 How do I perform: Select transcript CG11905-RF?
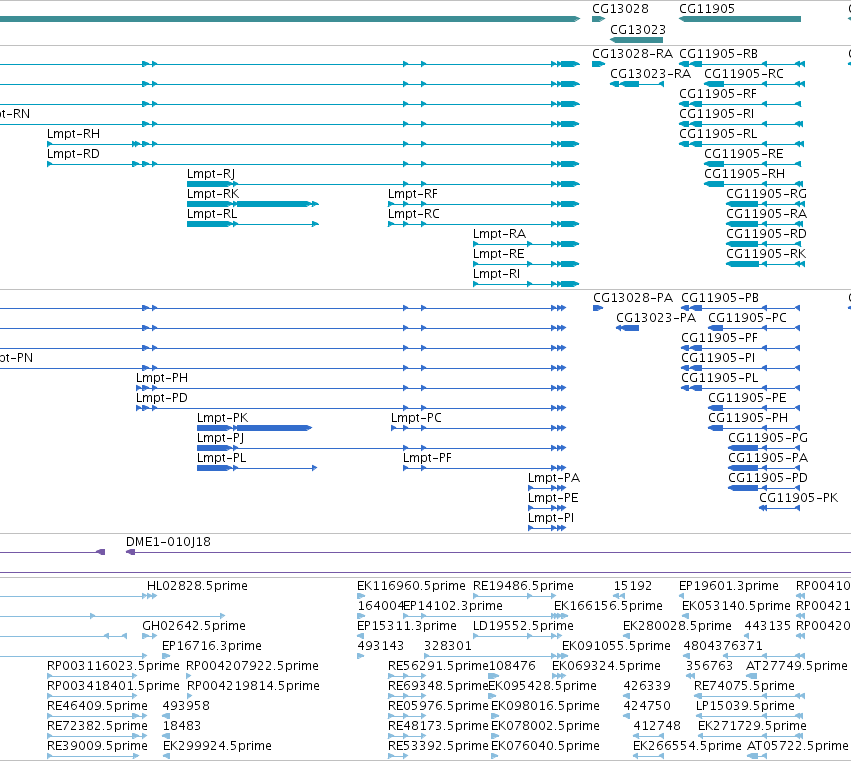click(717, 94)
